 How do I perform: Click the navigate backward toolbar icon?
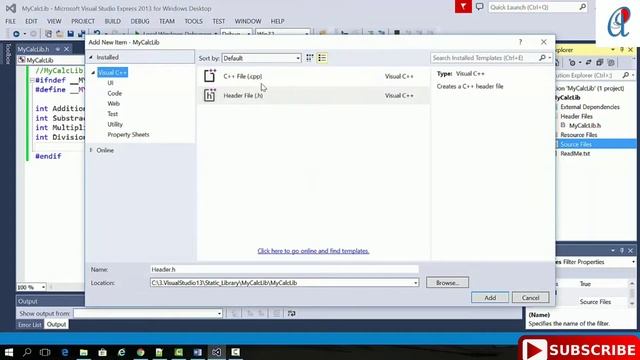click(16, 34)
